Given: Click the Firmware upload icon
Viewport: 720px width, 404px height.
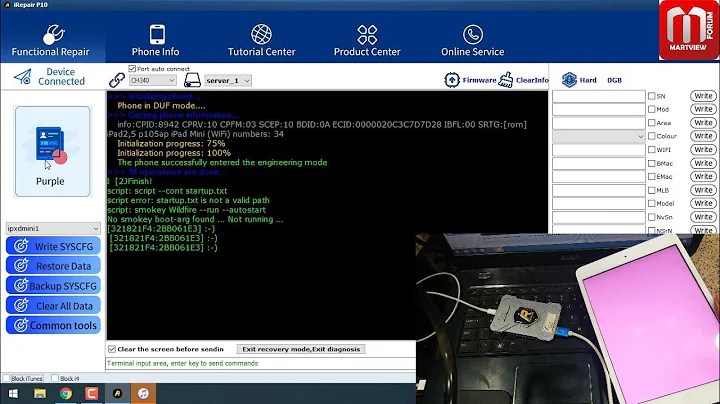Looking at the screenshot, I should (452, 80).
